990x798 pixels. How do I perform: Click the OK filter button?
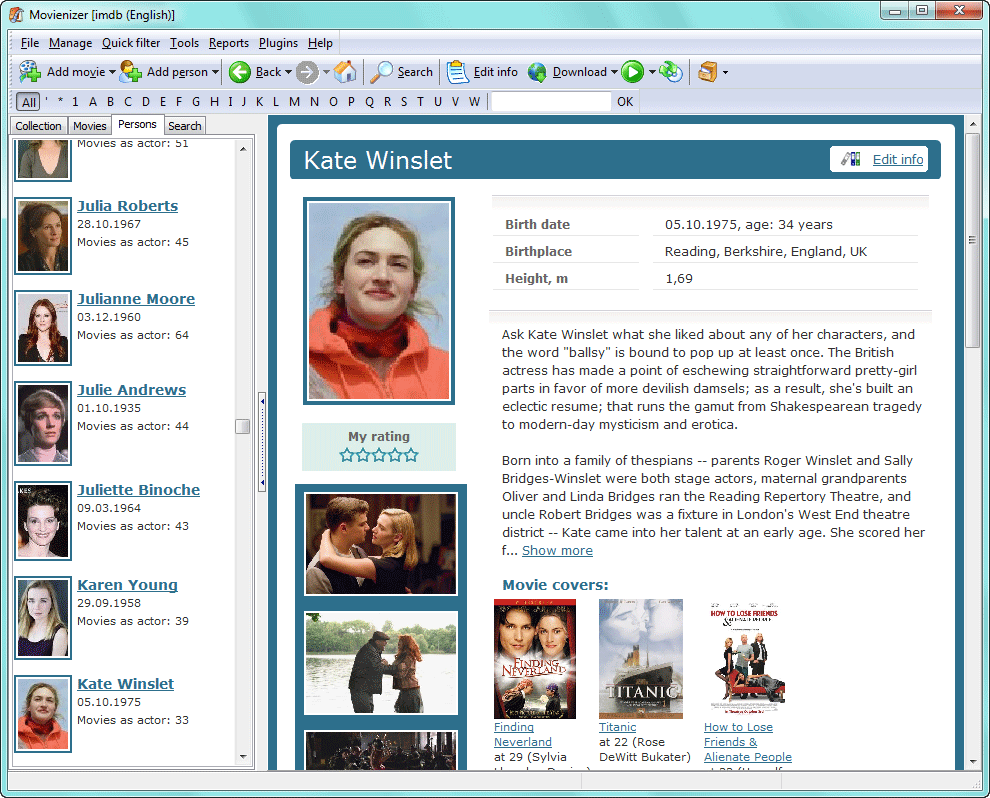[x=625, y=101]
